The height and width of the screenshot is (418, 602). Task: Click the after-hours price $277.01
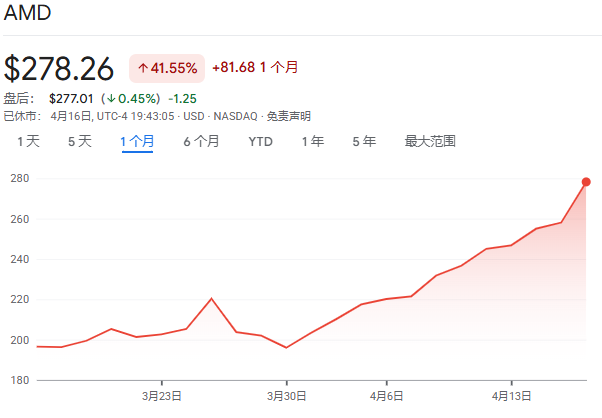pyautogui.click(x=70, y=98)
